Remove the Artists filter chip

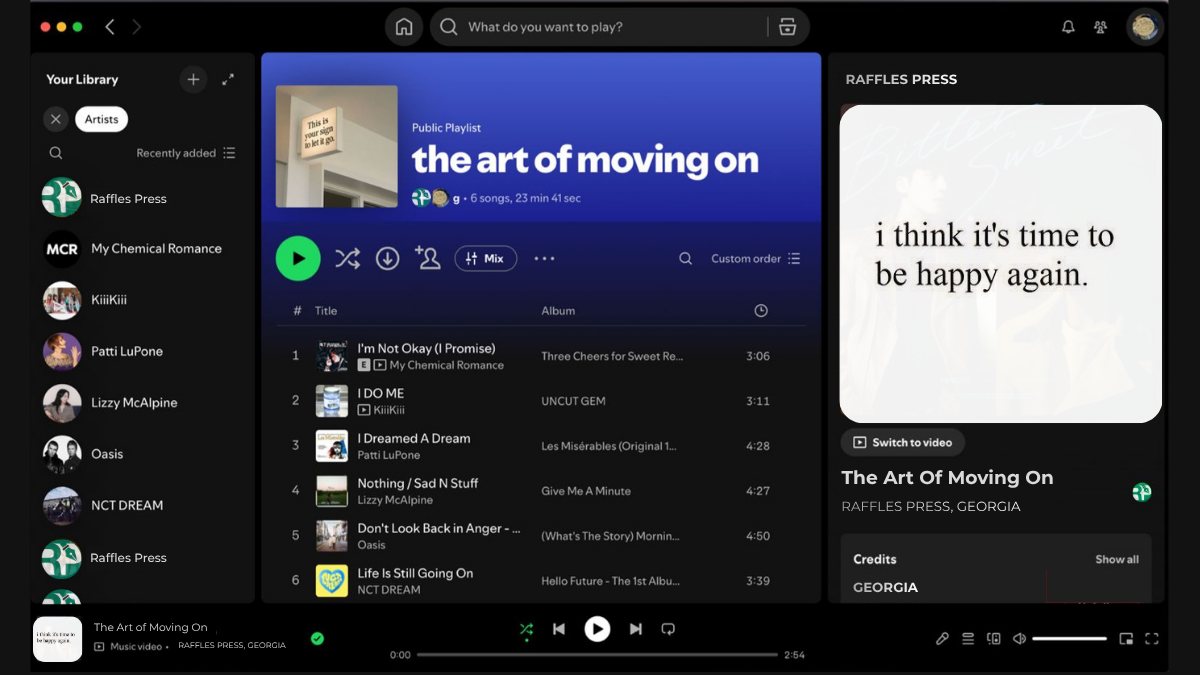coord(56,119)
